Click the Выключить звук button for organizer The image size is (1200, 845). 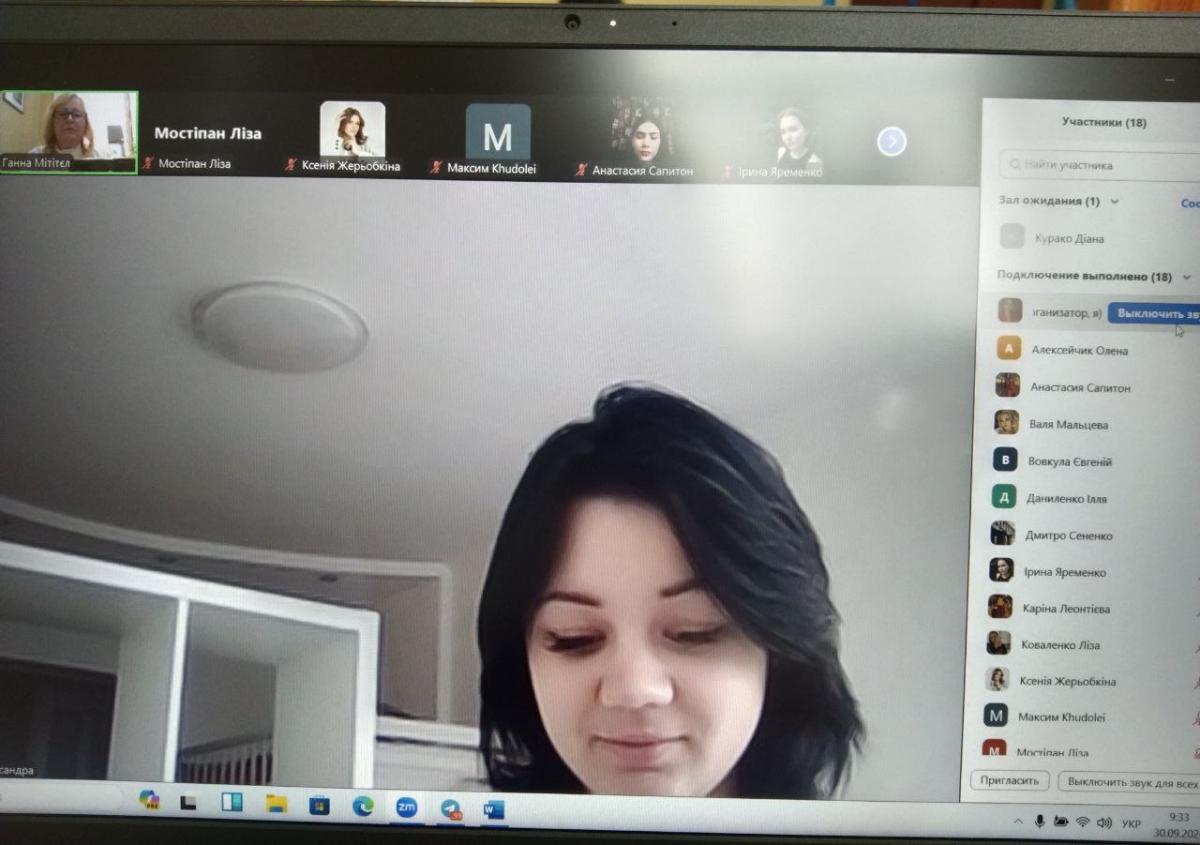1155,313
